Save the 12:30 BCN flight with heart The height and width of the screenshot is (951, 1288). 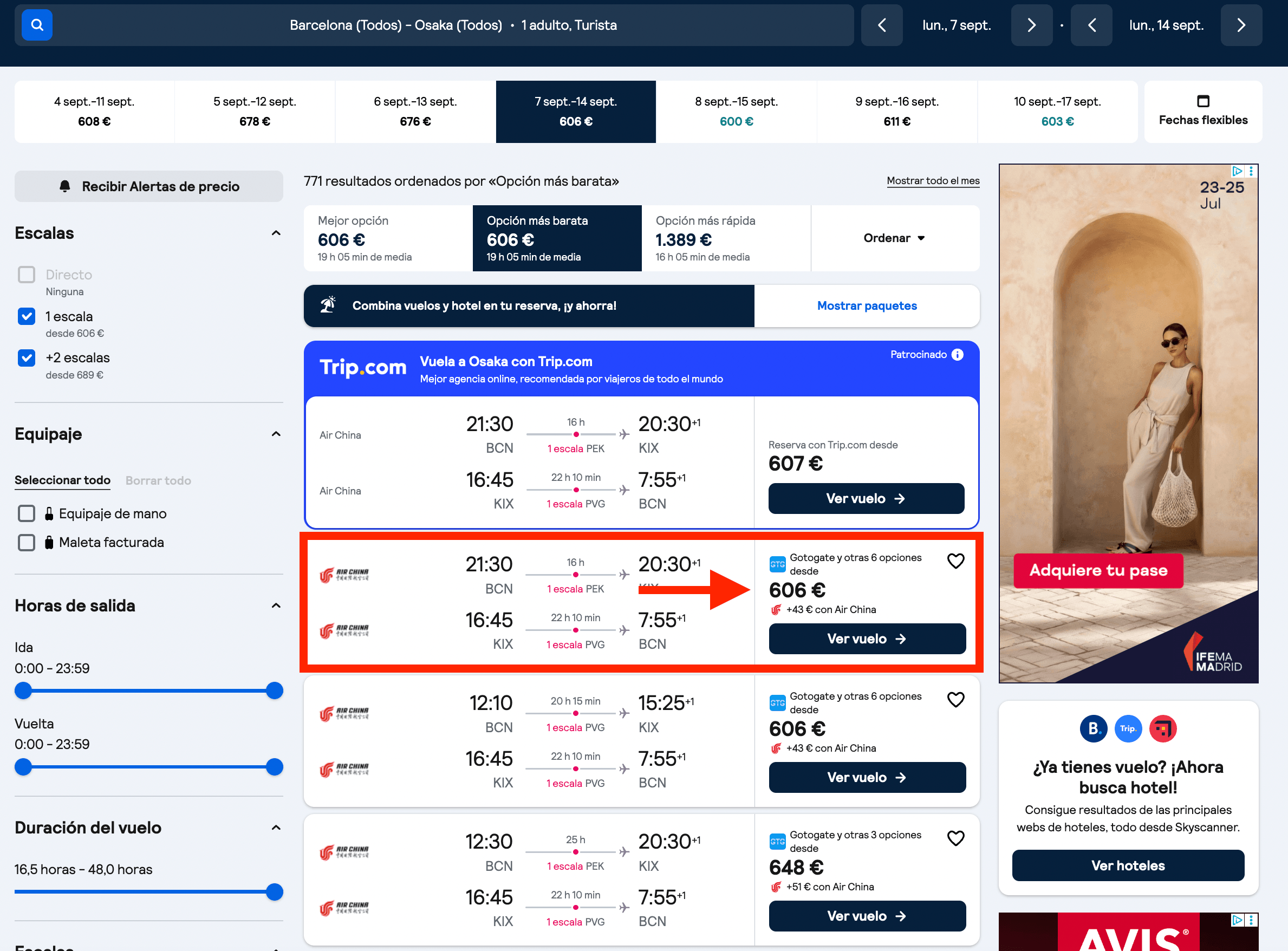(955, 838)
